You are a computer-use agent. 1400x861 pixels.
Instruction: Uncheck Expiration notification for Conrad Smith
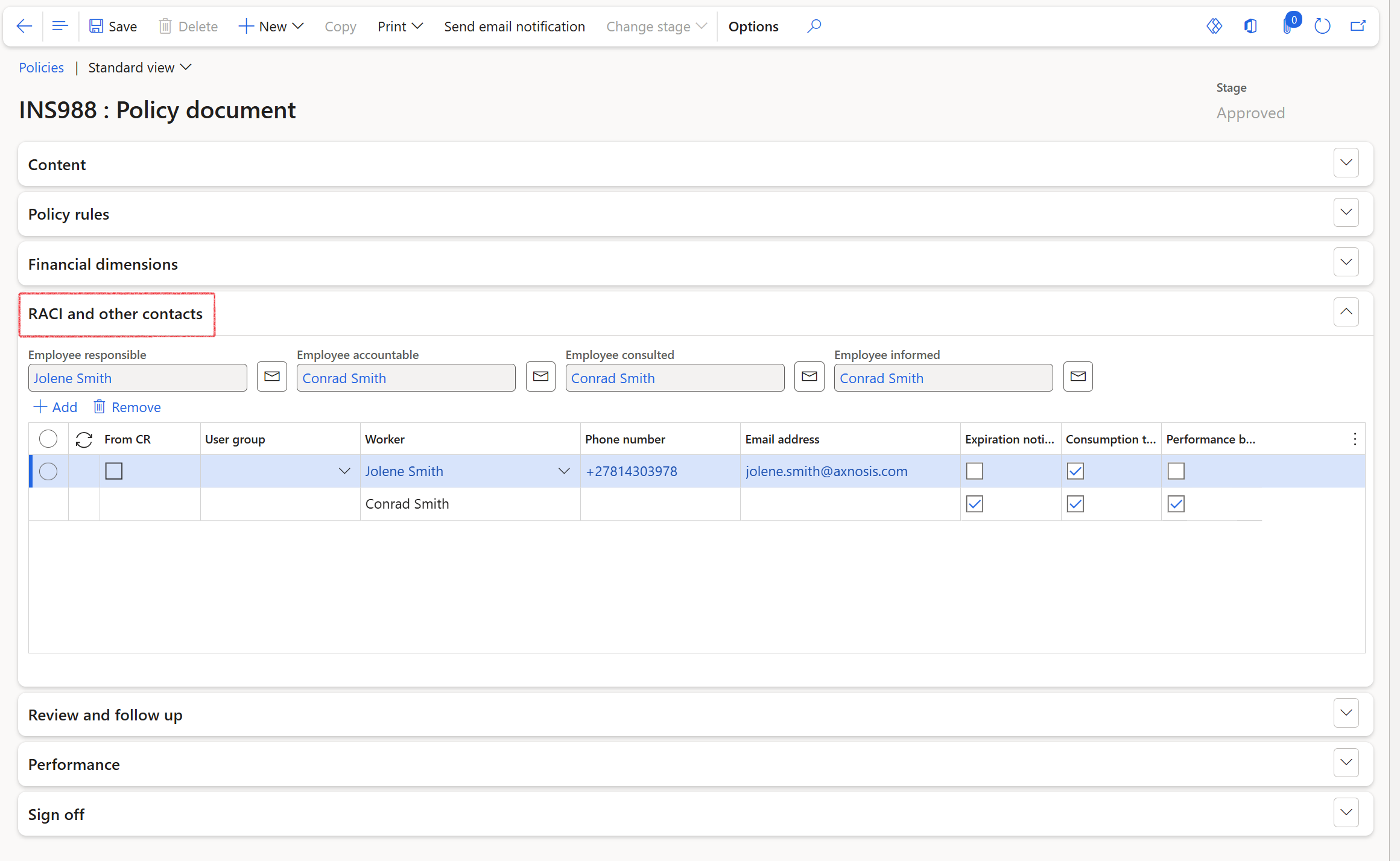pyautogui.click(x=975, y=504)
